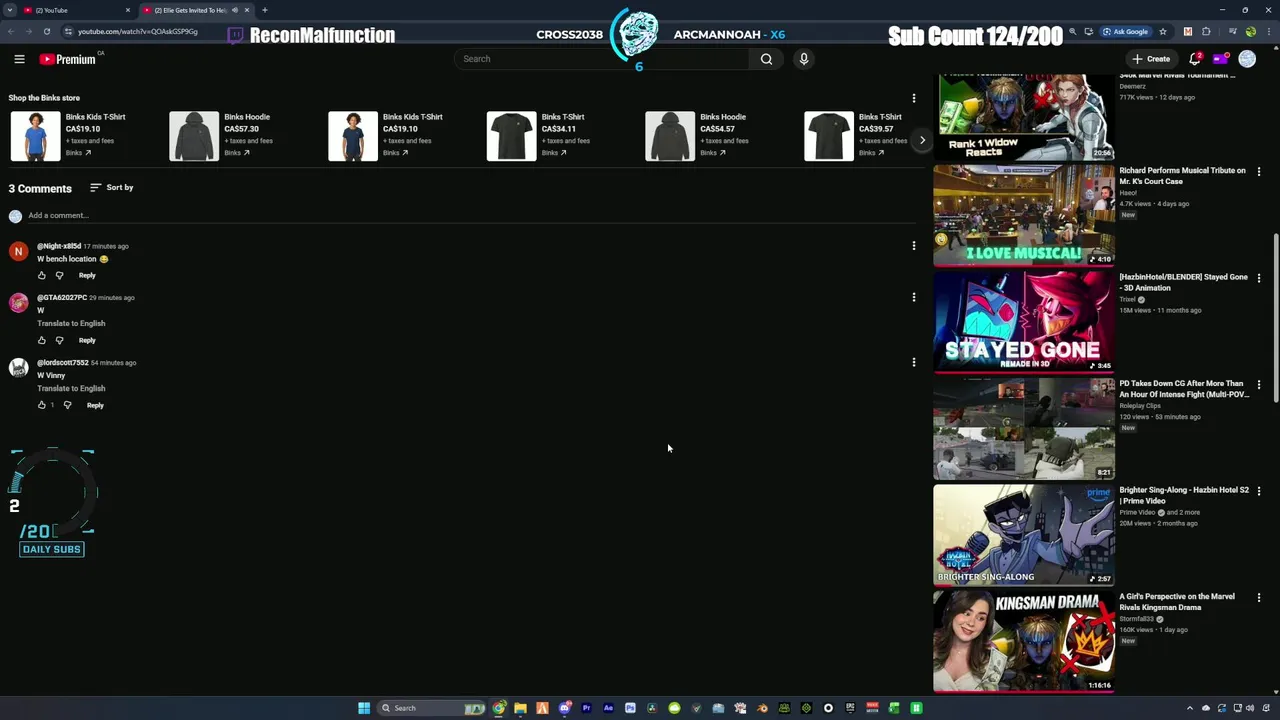The image size is (1280, 720).
Task: Open 'Richard Performs Musical Tribute' video title
Action: [1182, 176]
